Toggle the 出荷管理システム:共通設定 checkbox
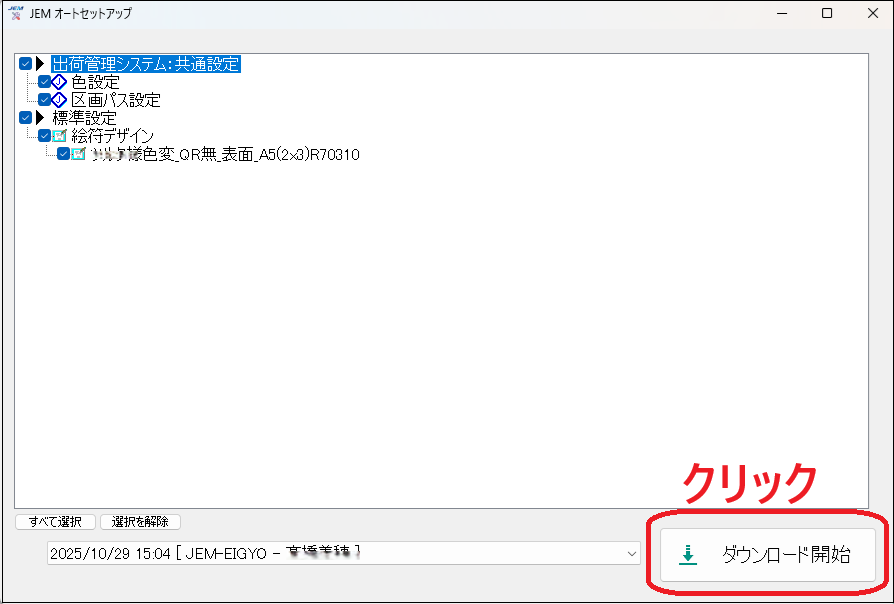The image size is (894, 604). (x=26, y=64)
